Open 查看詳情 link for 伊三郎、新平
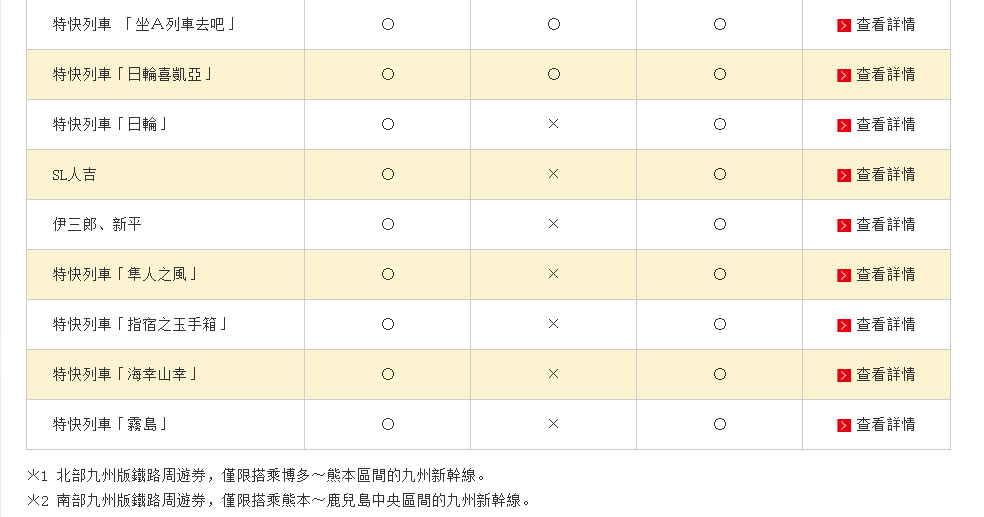 [885, 225]
